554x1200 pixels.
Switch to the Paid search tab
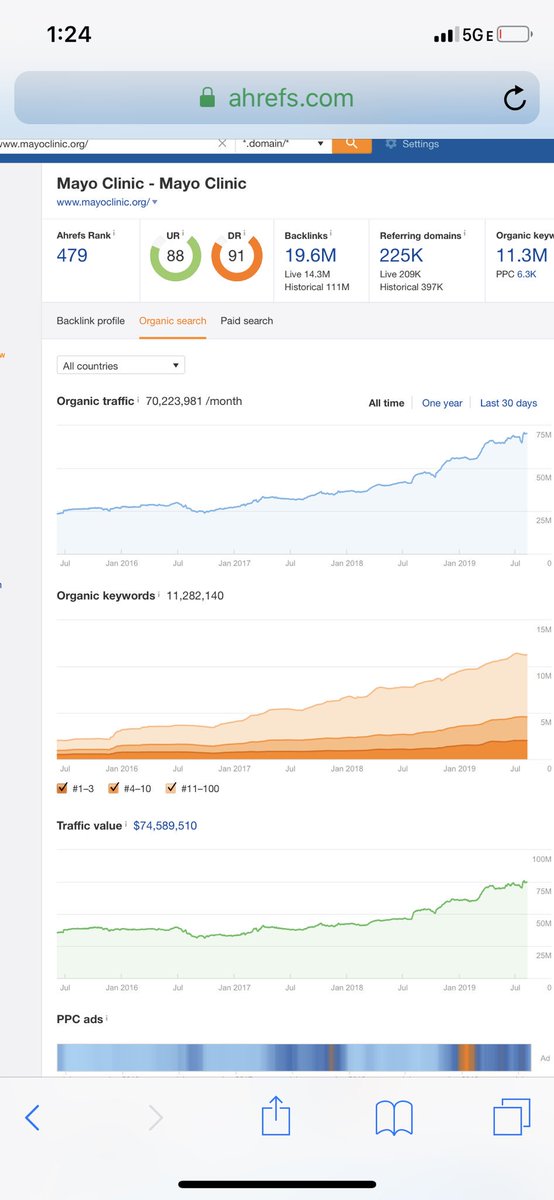pyautogui.click(x=247, y=320)
